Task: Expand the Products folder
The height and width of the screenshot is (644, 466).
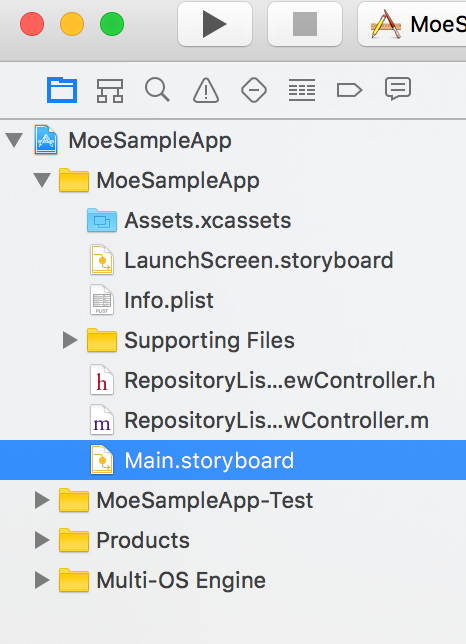Action: (x=42, y=540)
